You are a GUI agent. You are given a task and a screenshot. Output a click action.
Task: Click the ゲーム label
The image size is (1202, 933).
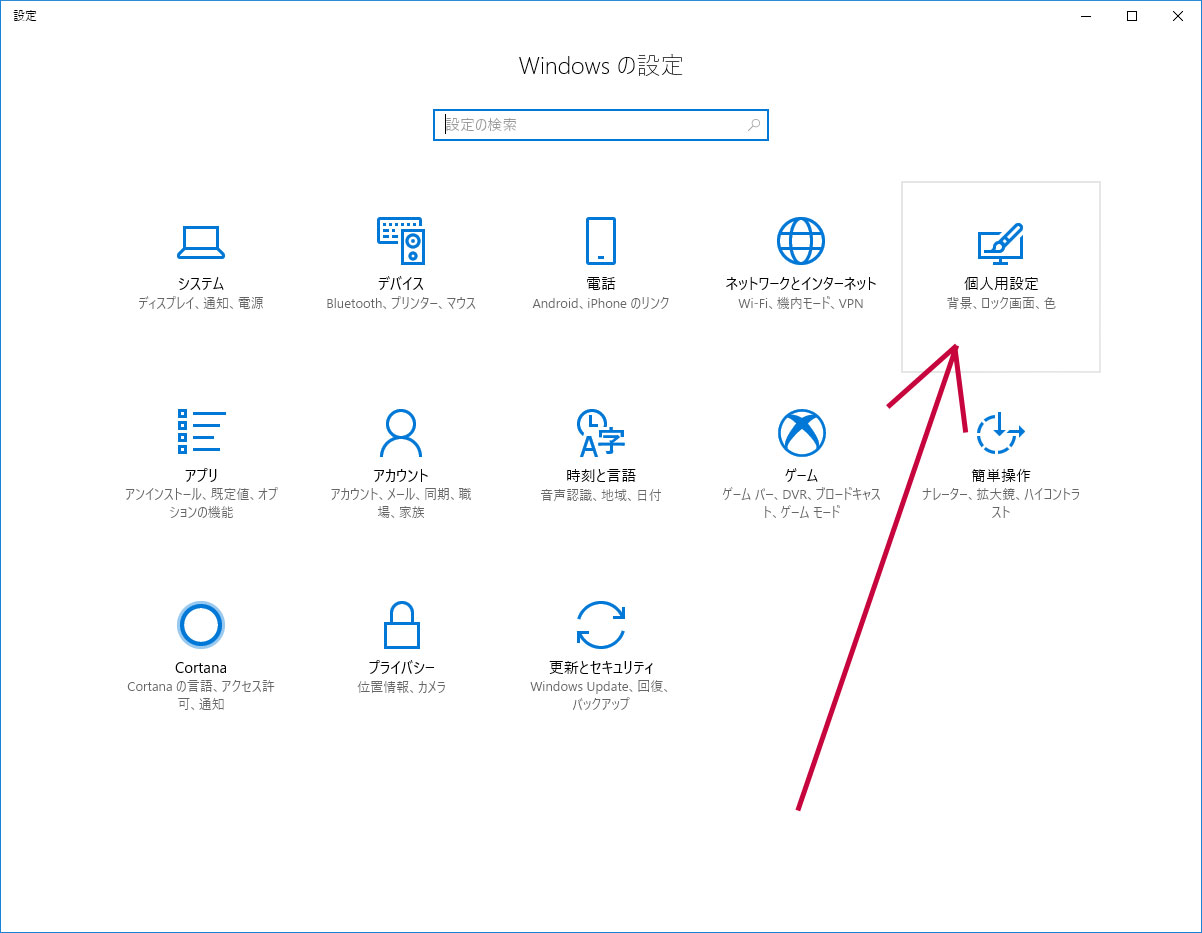801,475
